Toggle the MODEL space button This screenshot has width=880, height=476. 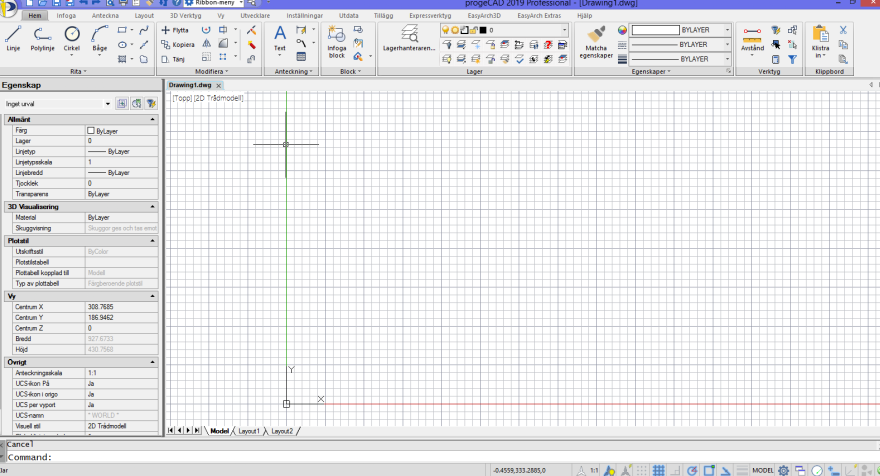tap(763, 470)
